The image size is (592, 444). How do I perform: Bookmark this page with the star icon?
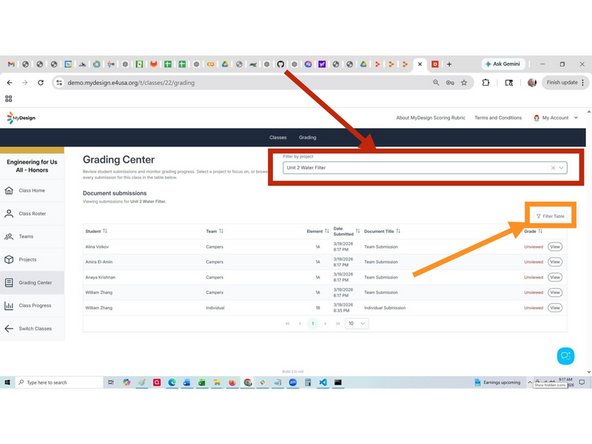point(464,83)
